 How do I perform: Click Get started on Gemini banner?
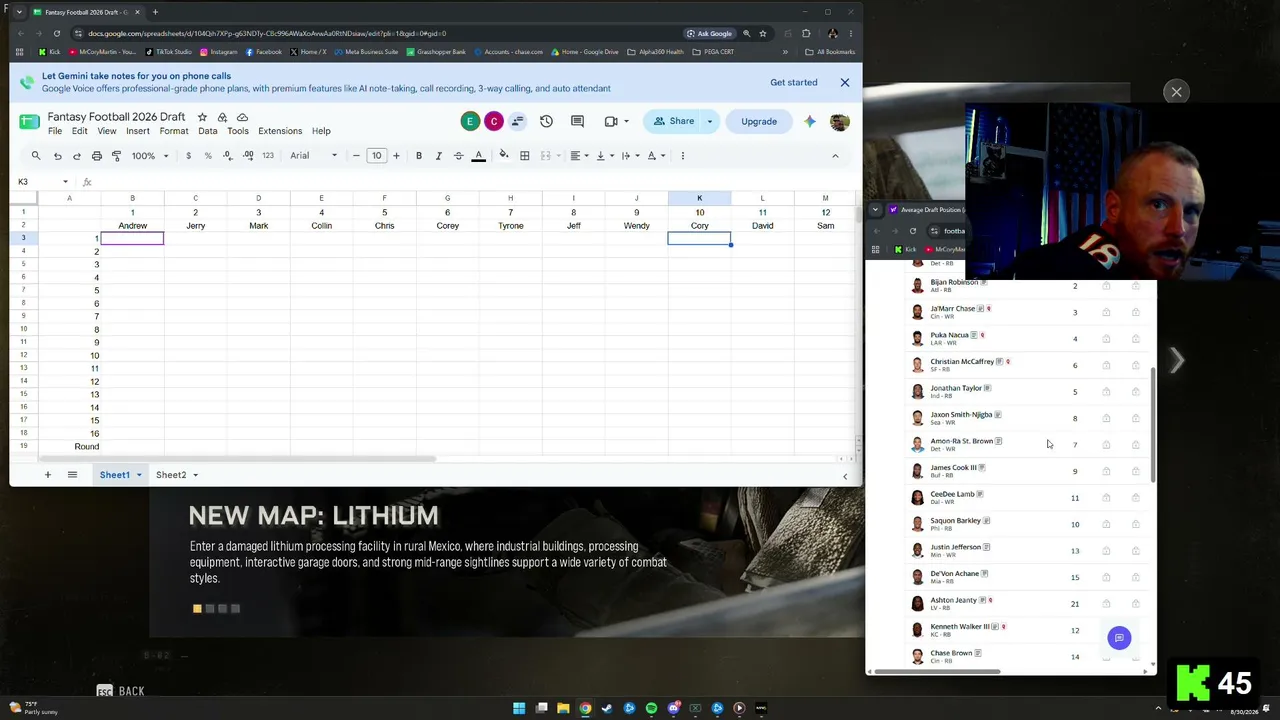pyautogui.click(x=794, y=82)
